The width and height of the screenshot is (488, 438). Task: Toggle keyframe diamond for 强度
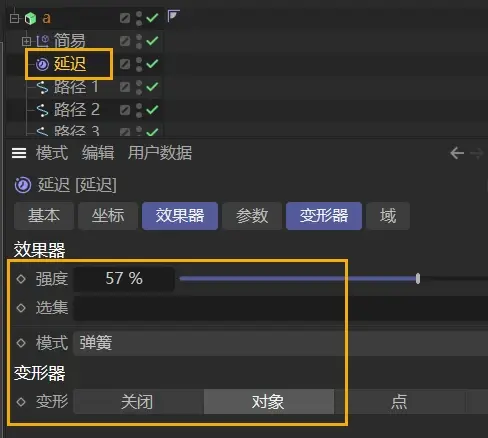[21, 279]
